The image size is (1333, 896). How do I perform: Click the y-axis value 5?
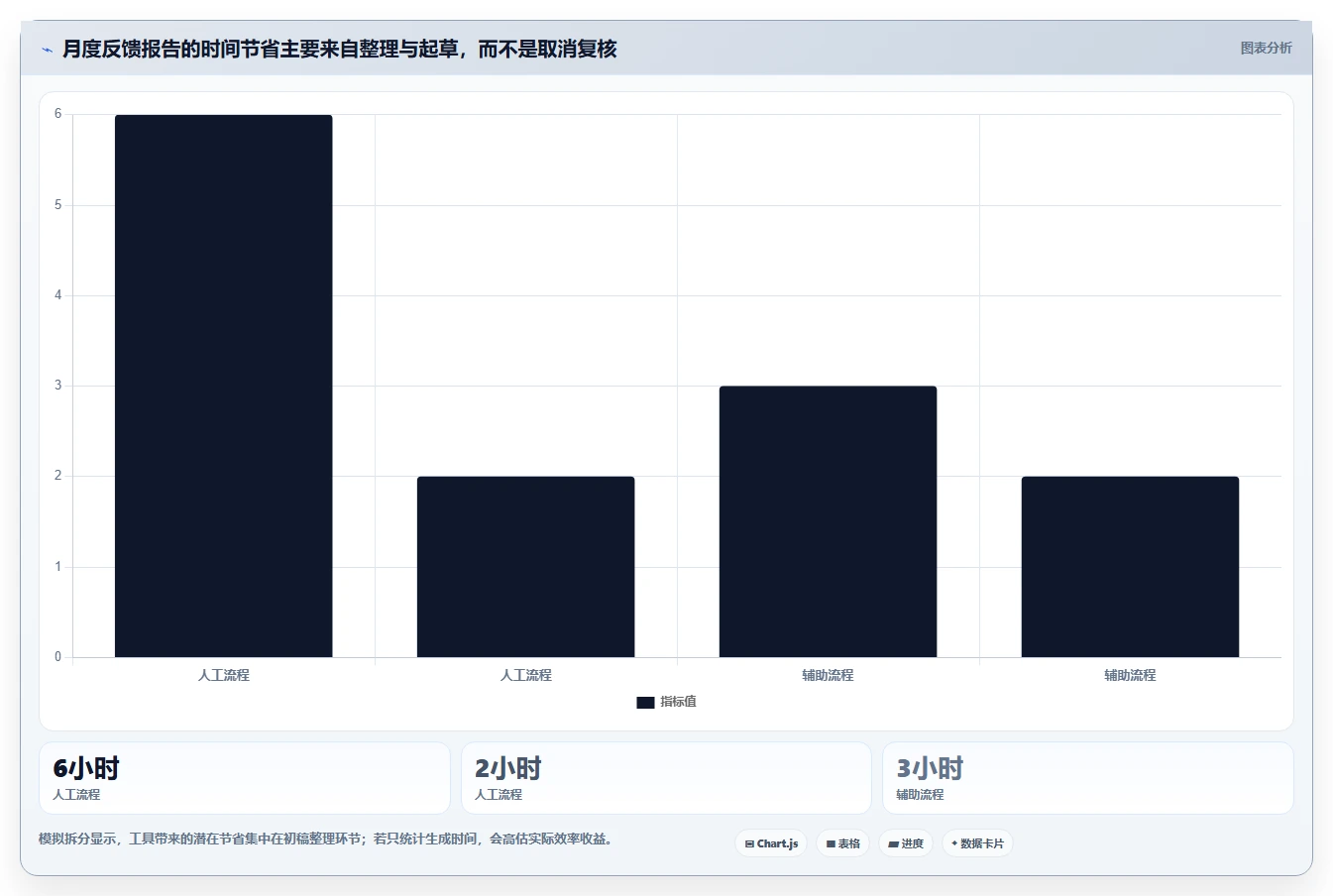pyautogui.click(x=57, y=205)
